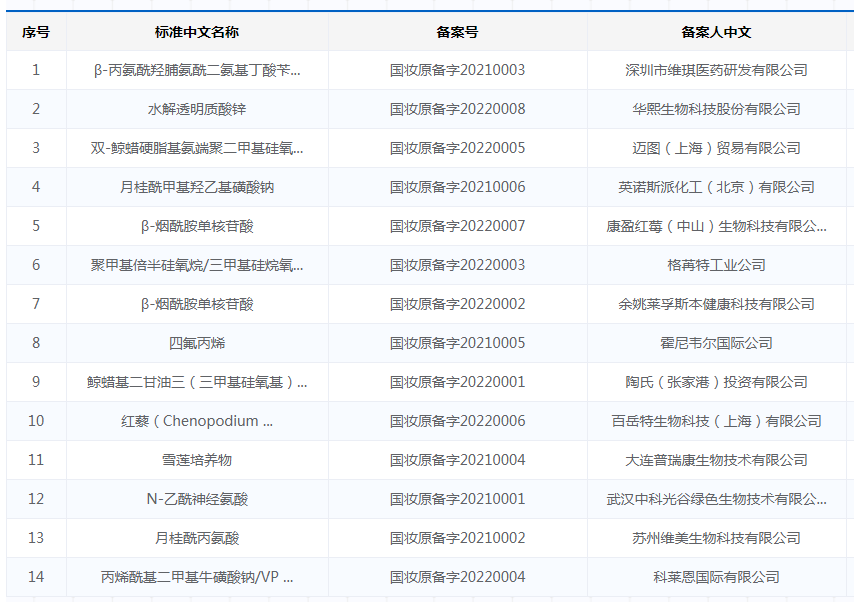Image resolution: width=854 pixels, height=602 pixels.
Task: Click the name starting with 聚甲基倍半硅氧烷
Action: [197, 265]
